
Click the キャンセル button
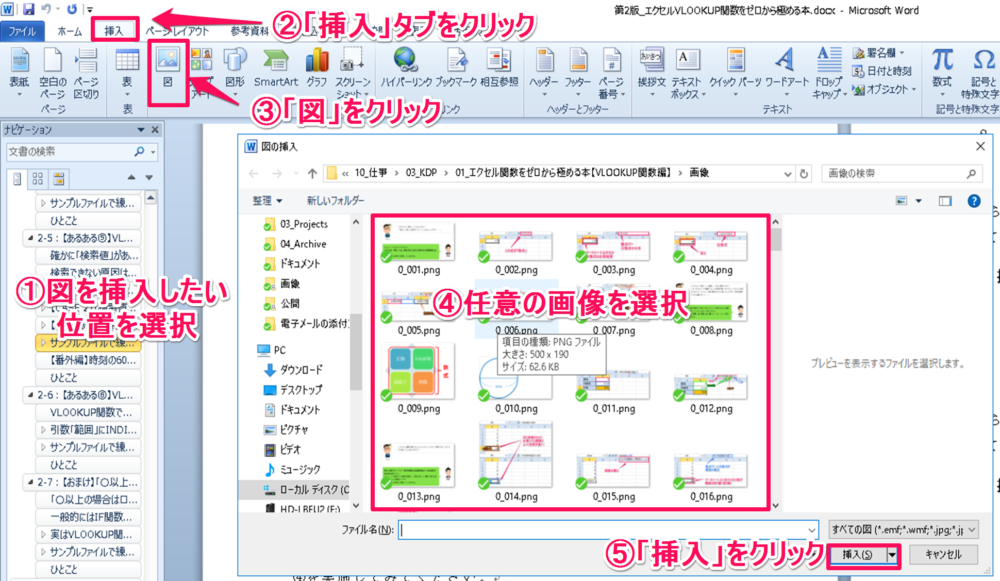(x=943, y=554)
